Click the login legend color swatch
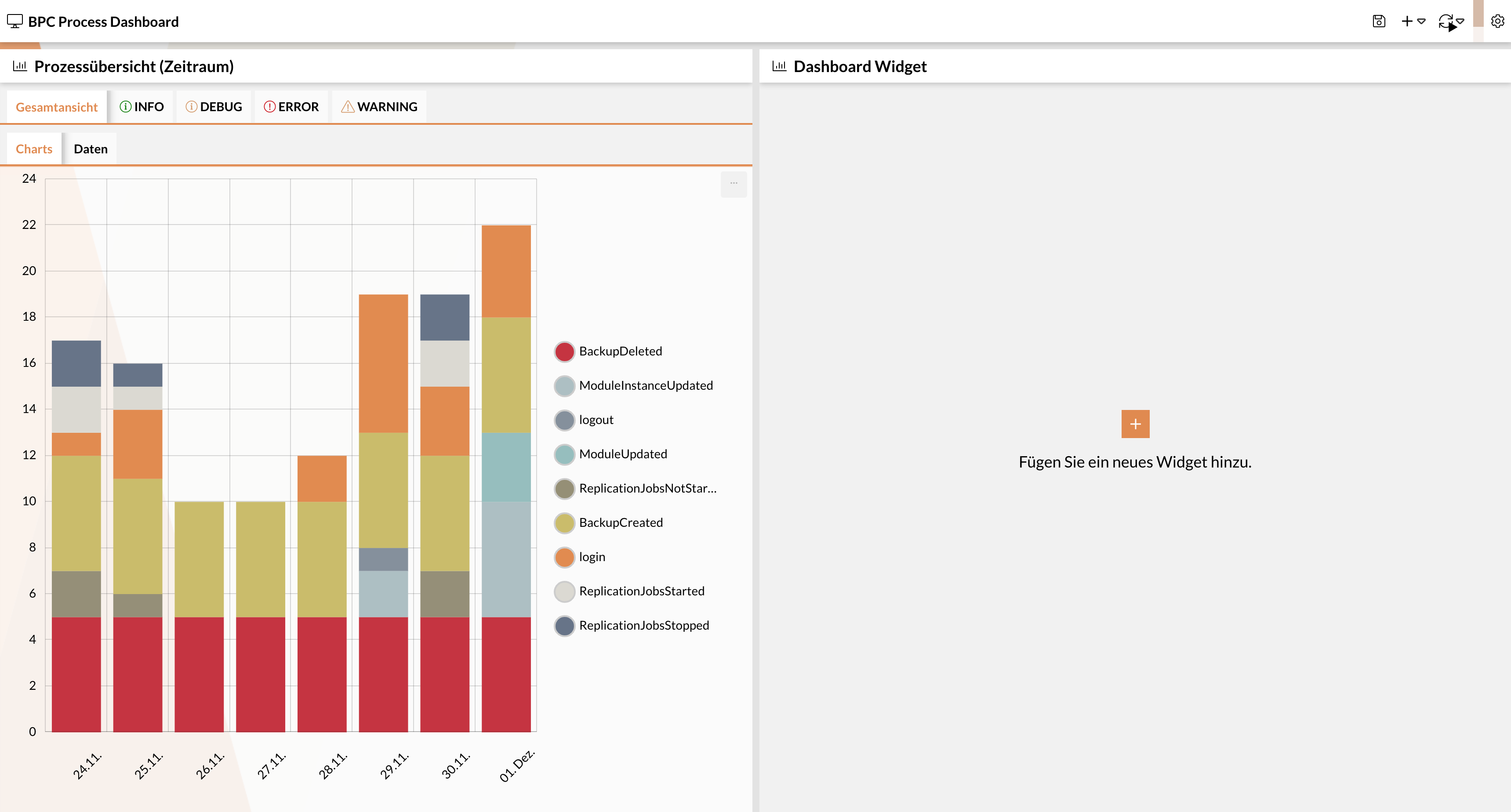 tap(564, 557)
